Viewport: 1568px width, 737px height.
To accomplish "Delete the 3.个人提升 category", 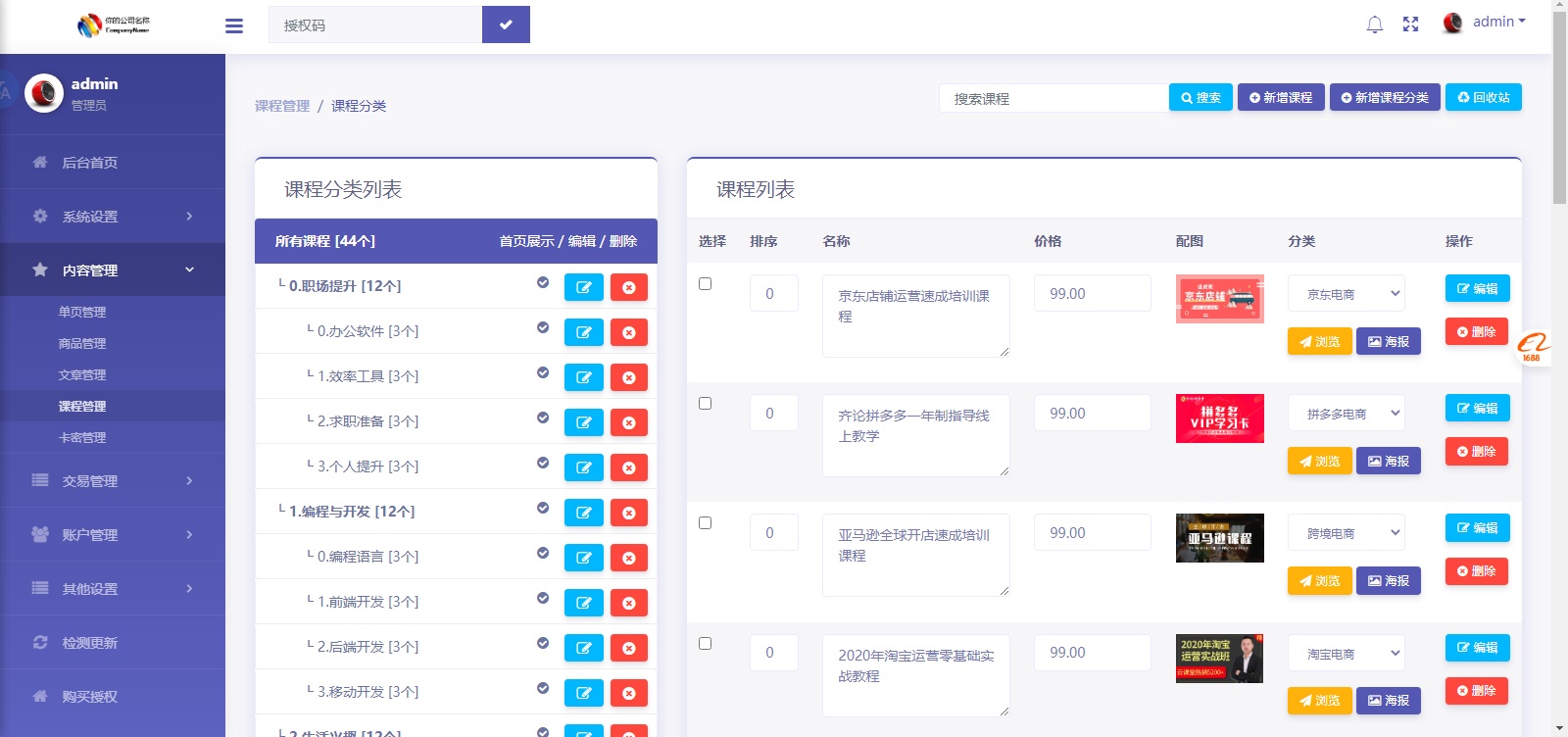I will (629, 467).
